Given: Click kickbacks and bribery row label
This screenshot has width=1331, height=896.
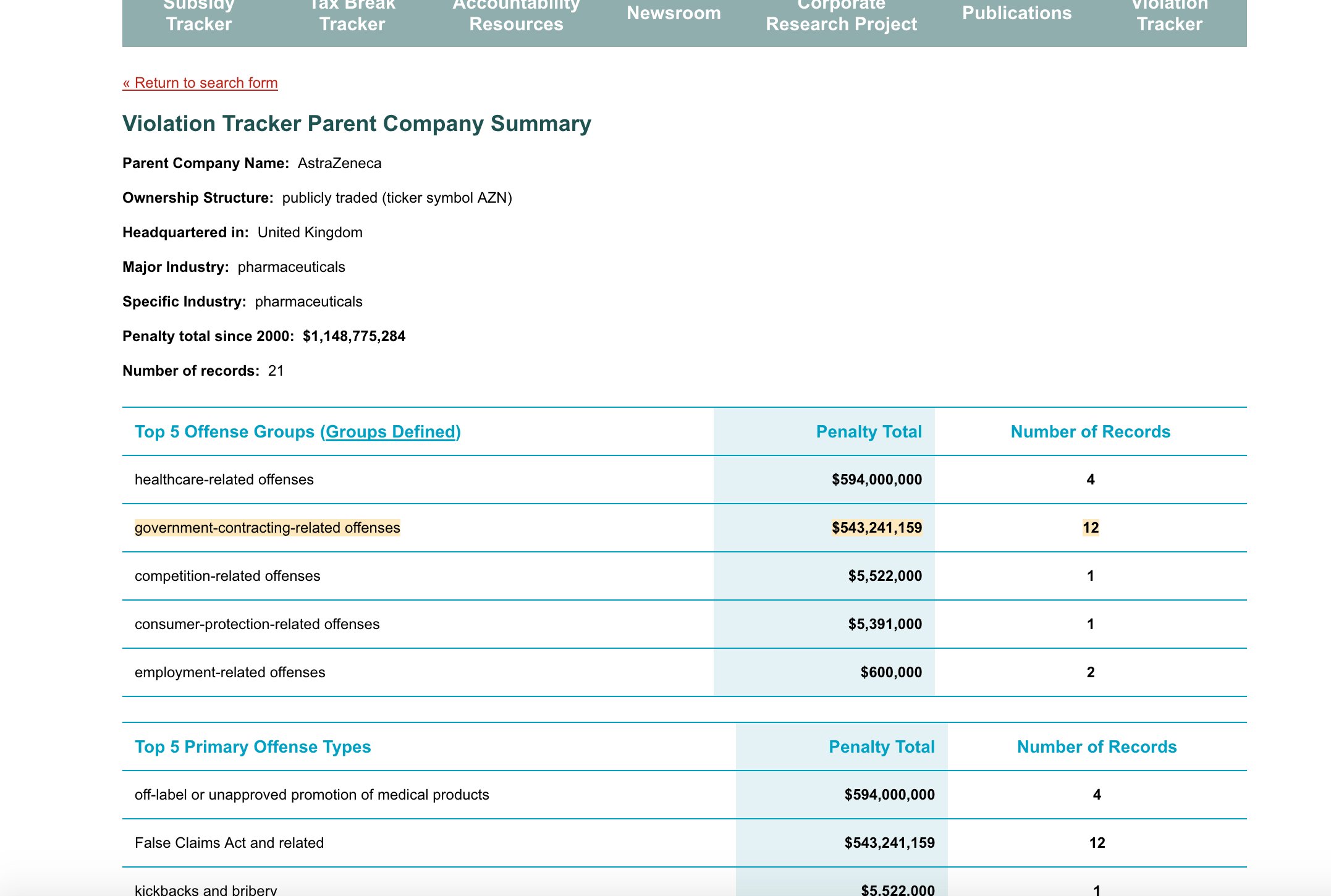Looking at the screenshot, I should [206, 890].
